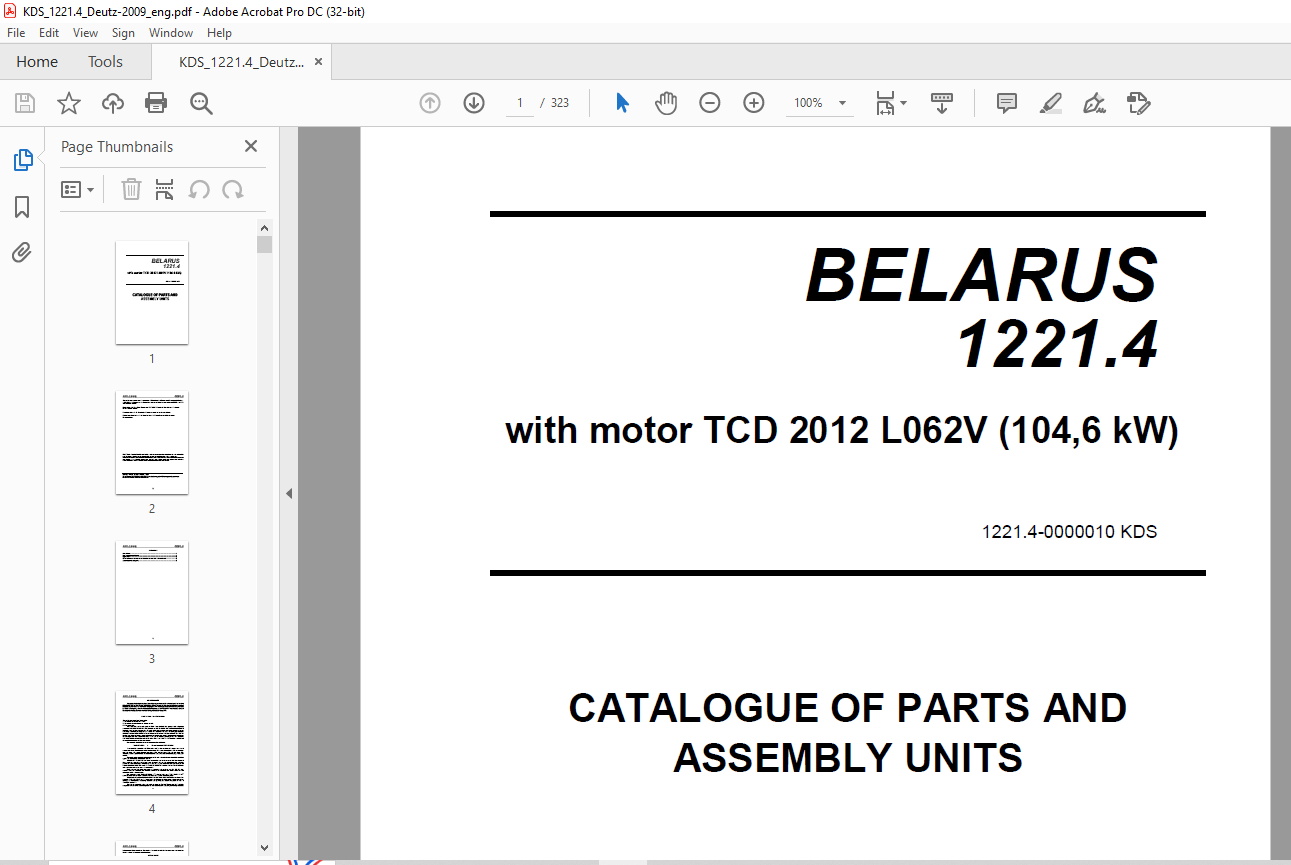Viewport: 1291px width, 865px height.
Task: Click the "BELARUS" heading in document
Action: point(982,275)
